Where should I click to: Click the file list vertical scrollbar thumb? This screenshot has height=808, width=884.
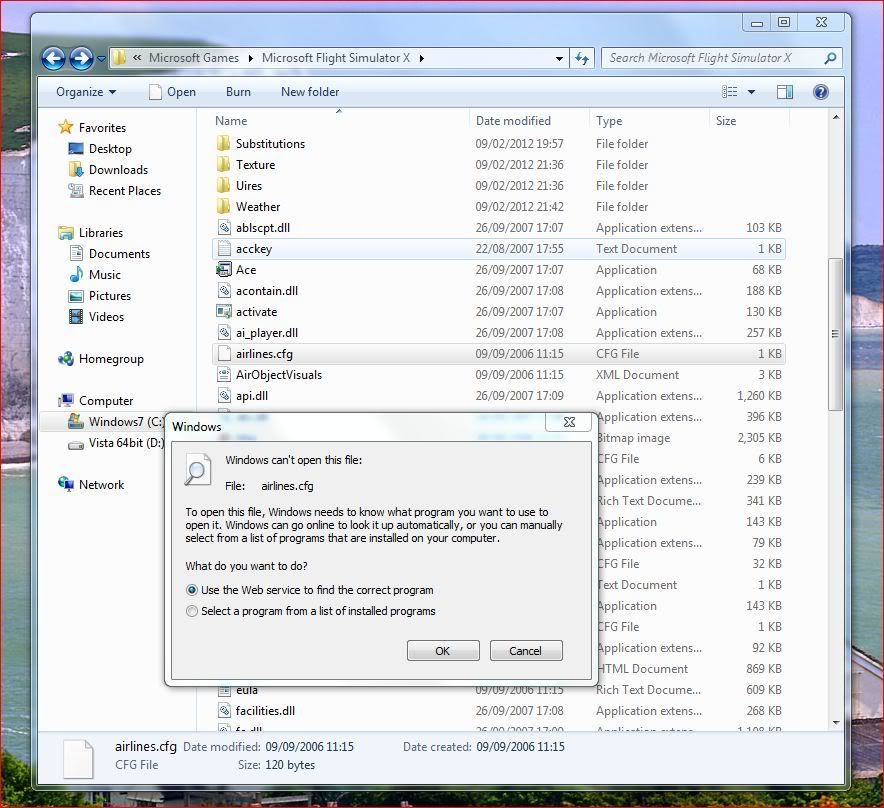(x=836, y=334)
